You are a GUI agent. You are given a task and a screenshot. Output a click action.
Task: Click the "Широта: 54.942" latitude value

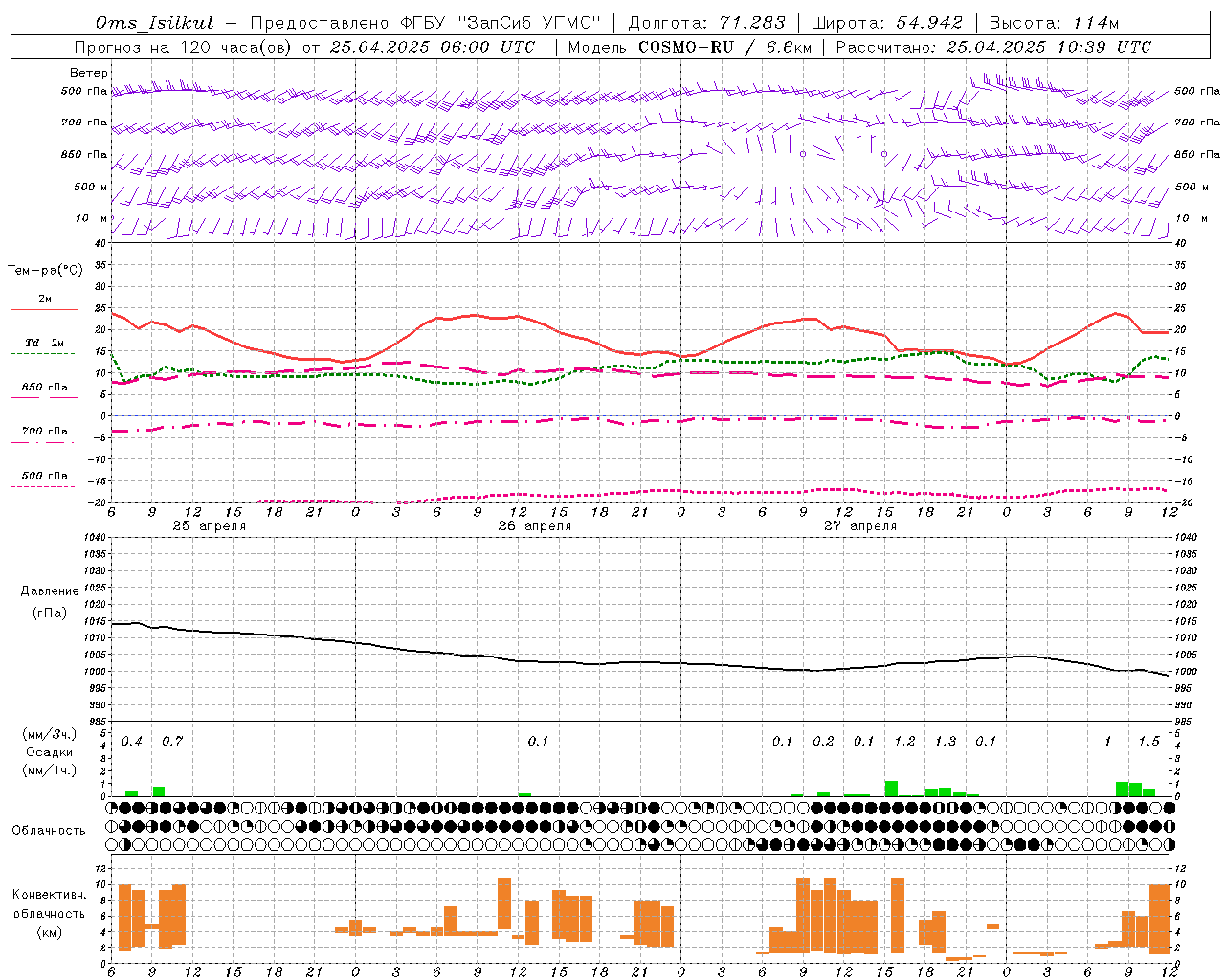tap(886, 23)
